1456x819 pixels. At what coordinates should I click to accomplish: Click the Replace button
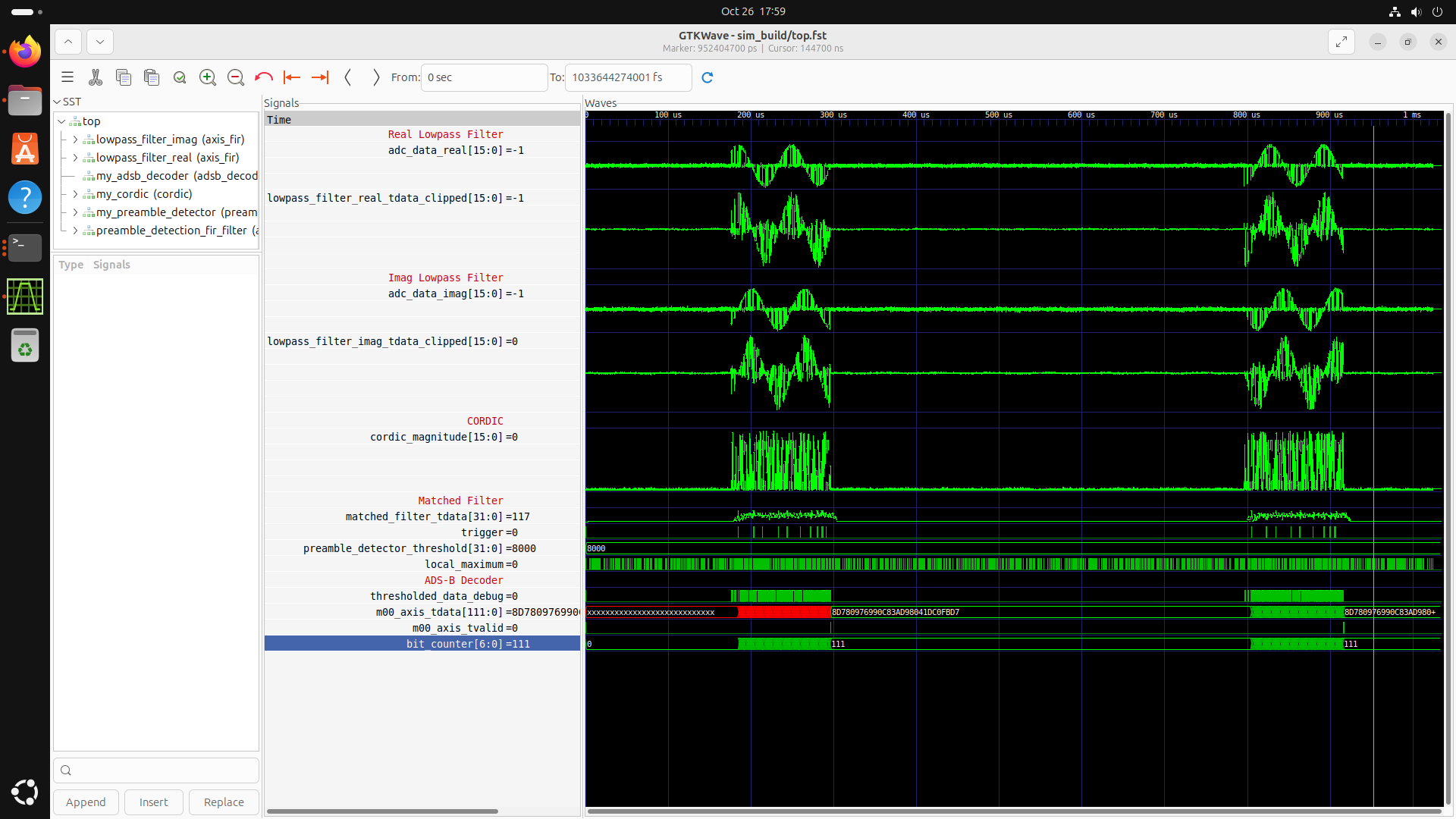click(223, 802)
